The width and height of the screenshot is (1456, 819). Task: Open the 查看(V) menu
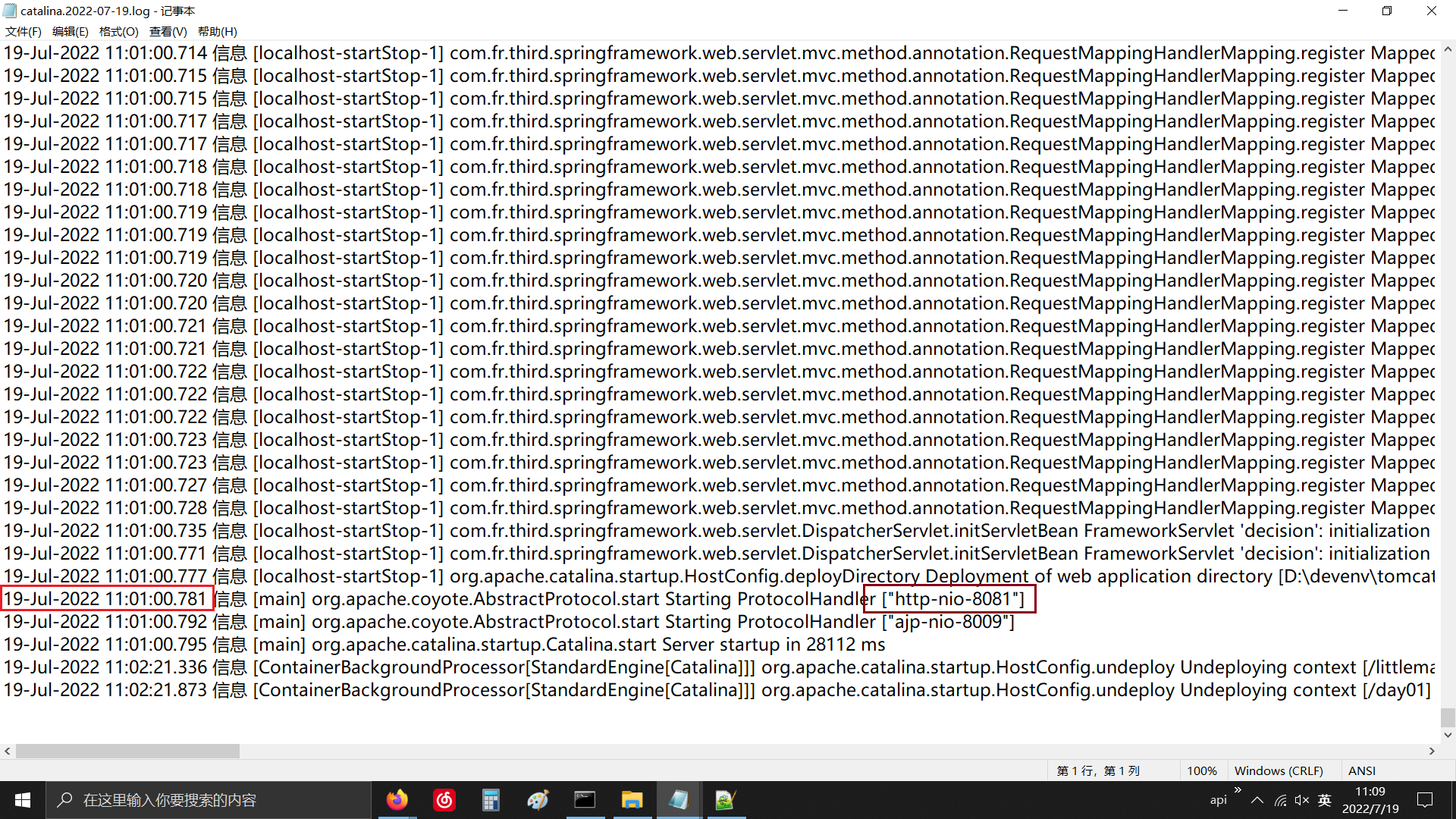click(x=168, y=31)
